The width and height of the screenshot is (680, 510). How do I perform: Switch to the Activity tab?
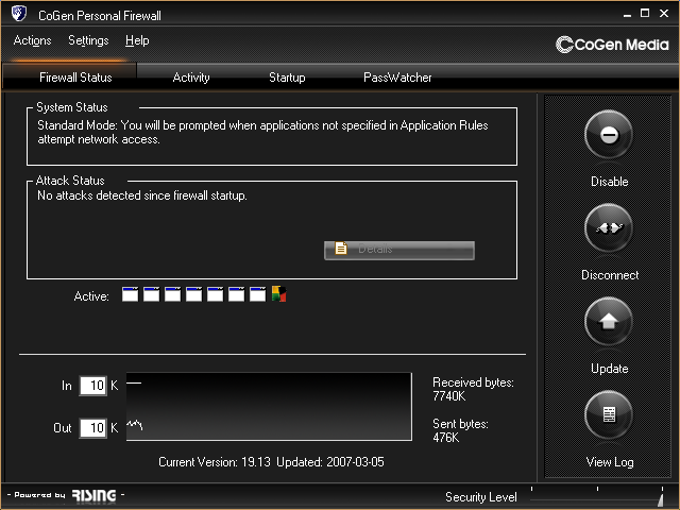coord(191,77)
